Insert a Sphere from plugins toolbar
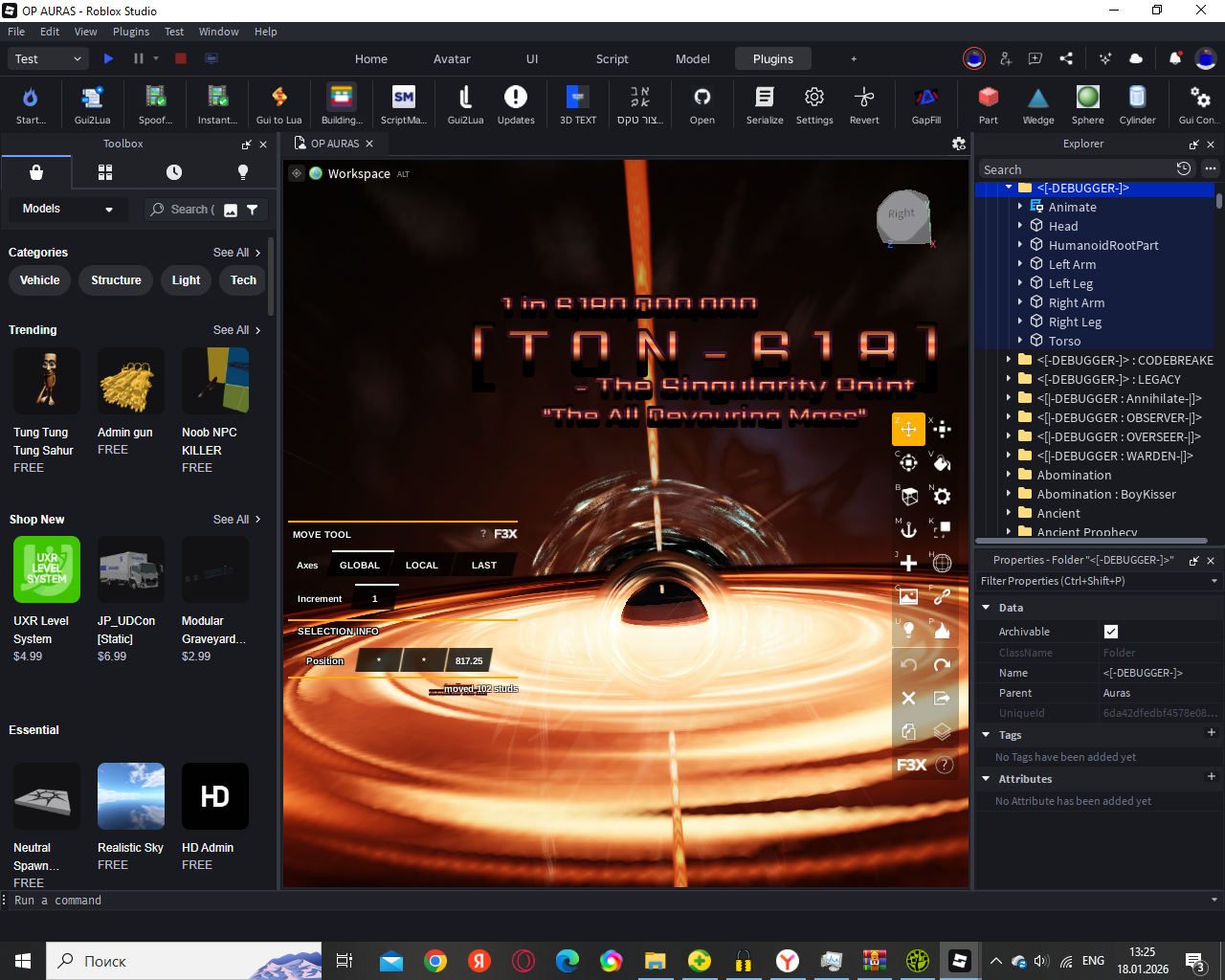1225x980 pixels. click(1088, 103)
